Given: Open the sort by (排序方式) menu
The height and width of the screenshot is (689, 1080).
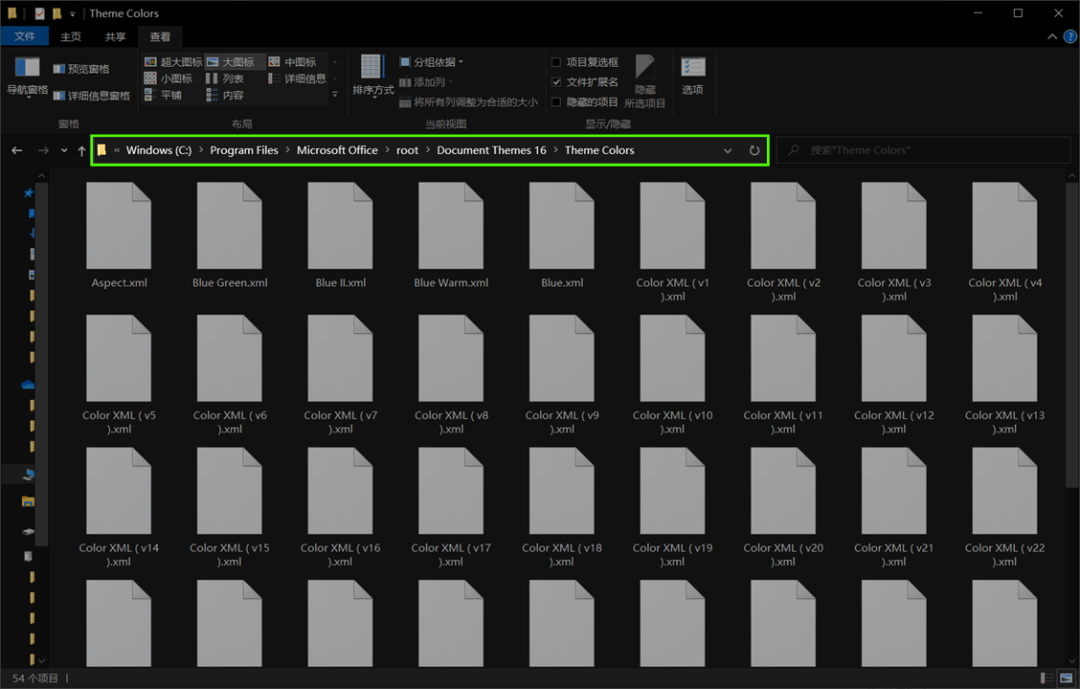Looking at the screenshot, I should pos(373,75).
